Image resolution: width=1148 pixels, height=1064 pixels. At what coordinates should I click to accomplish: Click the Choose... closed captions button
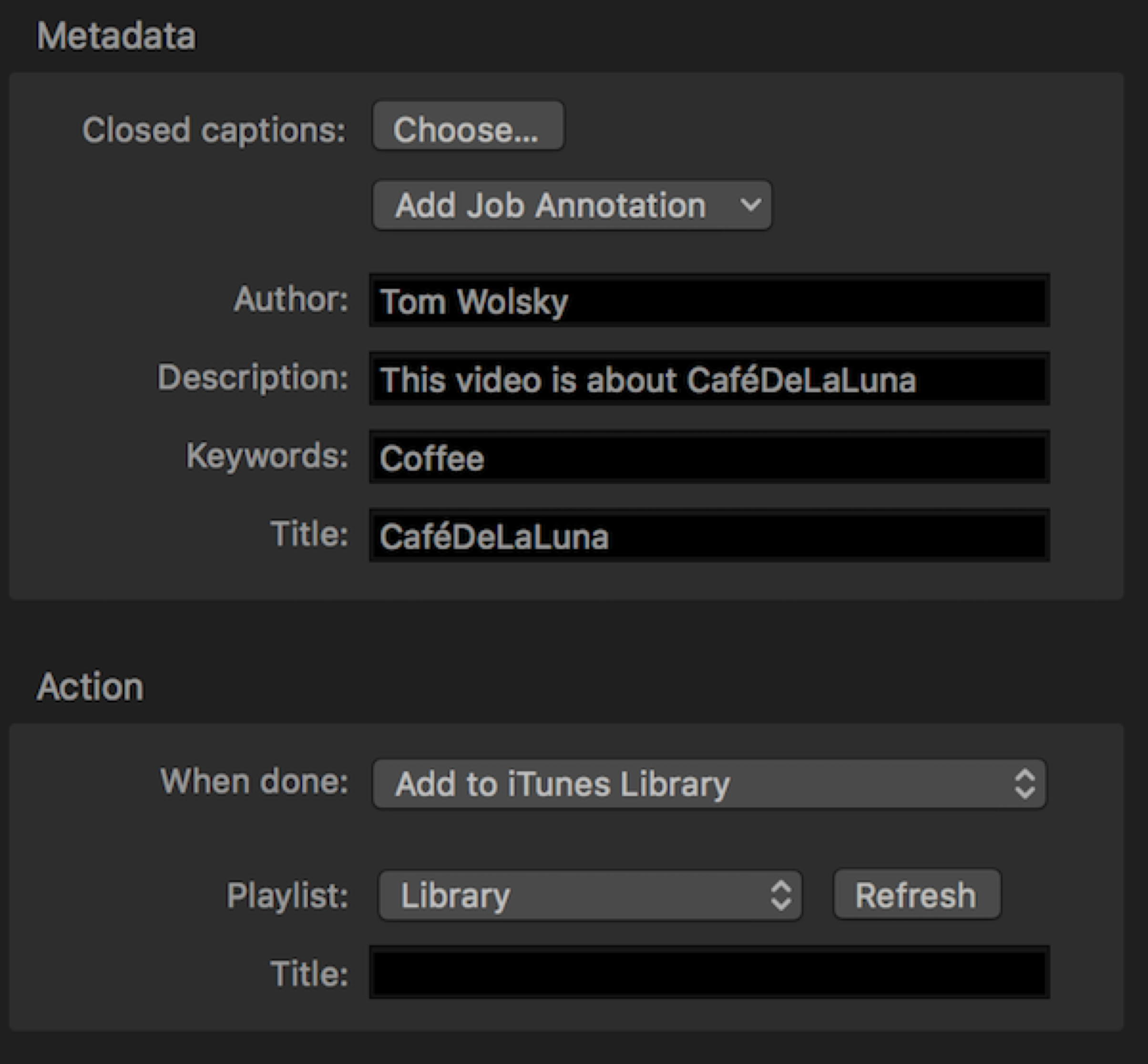coord(468,127)
